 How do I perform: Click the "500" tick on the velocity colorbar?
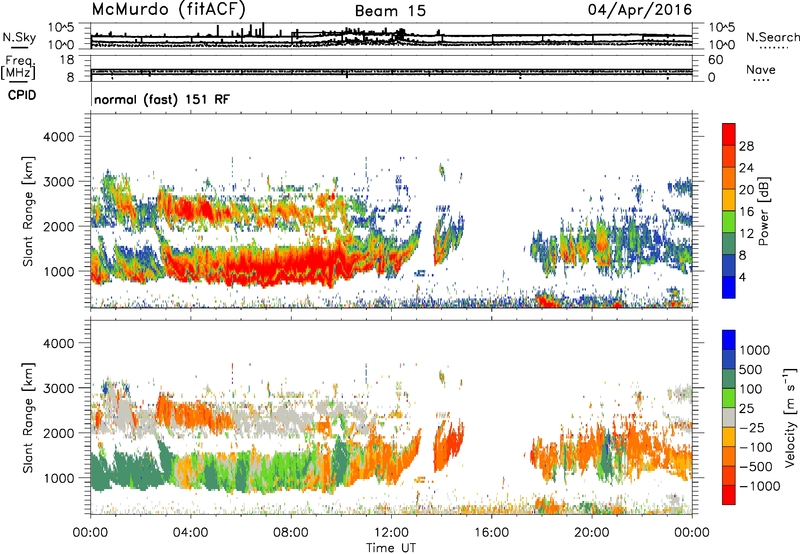[x=752, y=369]
